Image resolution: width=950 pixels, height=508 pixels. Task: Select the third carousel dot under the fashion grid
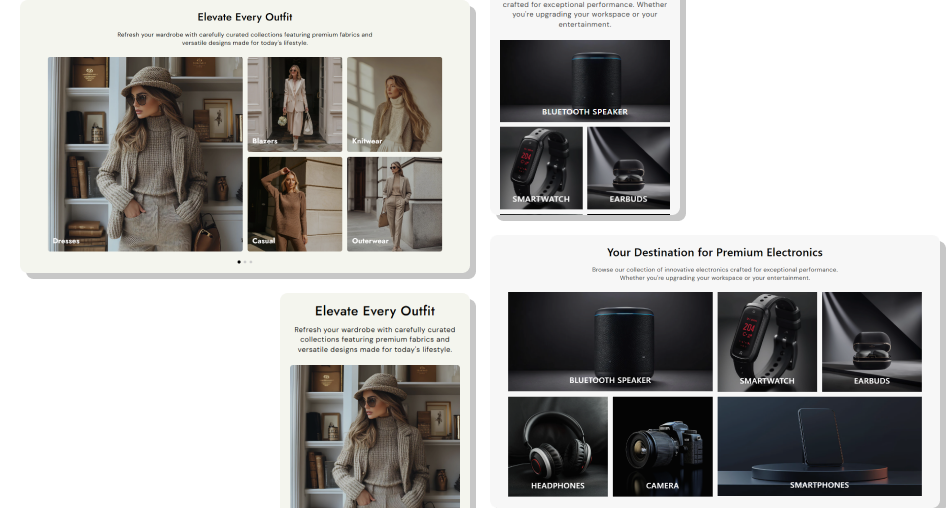click(251, 262)
